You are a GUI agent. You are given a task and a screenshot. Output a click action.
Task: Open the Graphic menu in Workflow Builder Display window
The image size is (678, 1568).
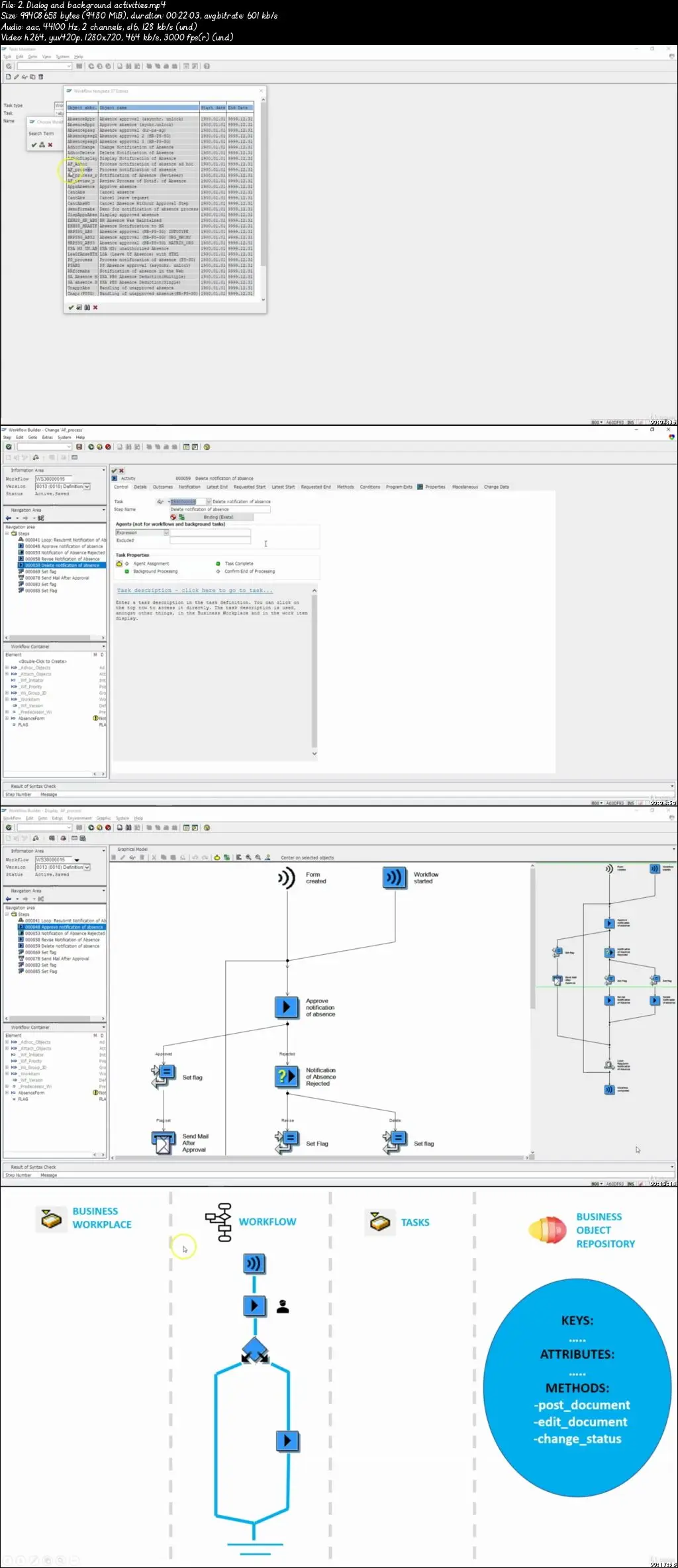[104, 818]
